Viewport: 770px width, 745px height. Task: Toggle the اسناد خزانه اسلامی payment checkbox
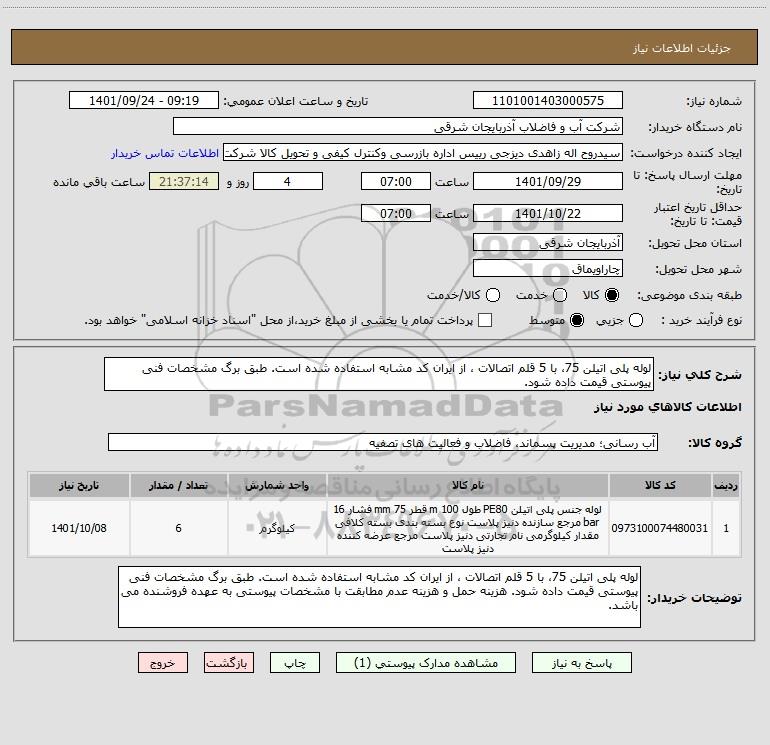coord(485,320)
